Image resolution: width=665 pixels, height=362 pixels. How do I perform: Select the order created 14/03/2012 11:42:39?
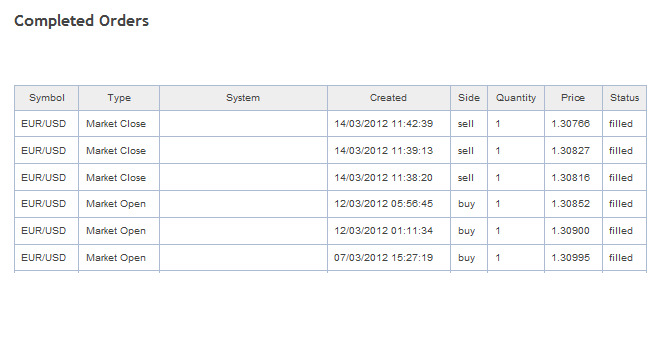pos(330,124)
